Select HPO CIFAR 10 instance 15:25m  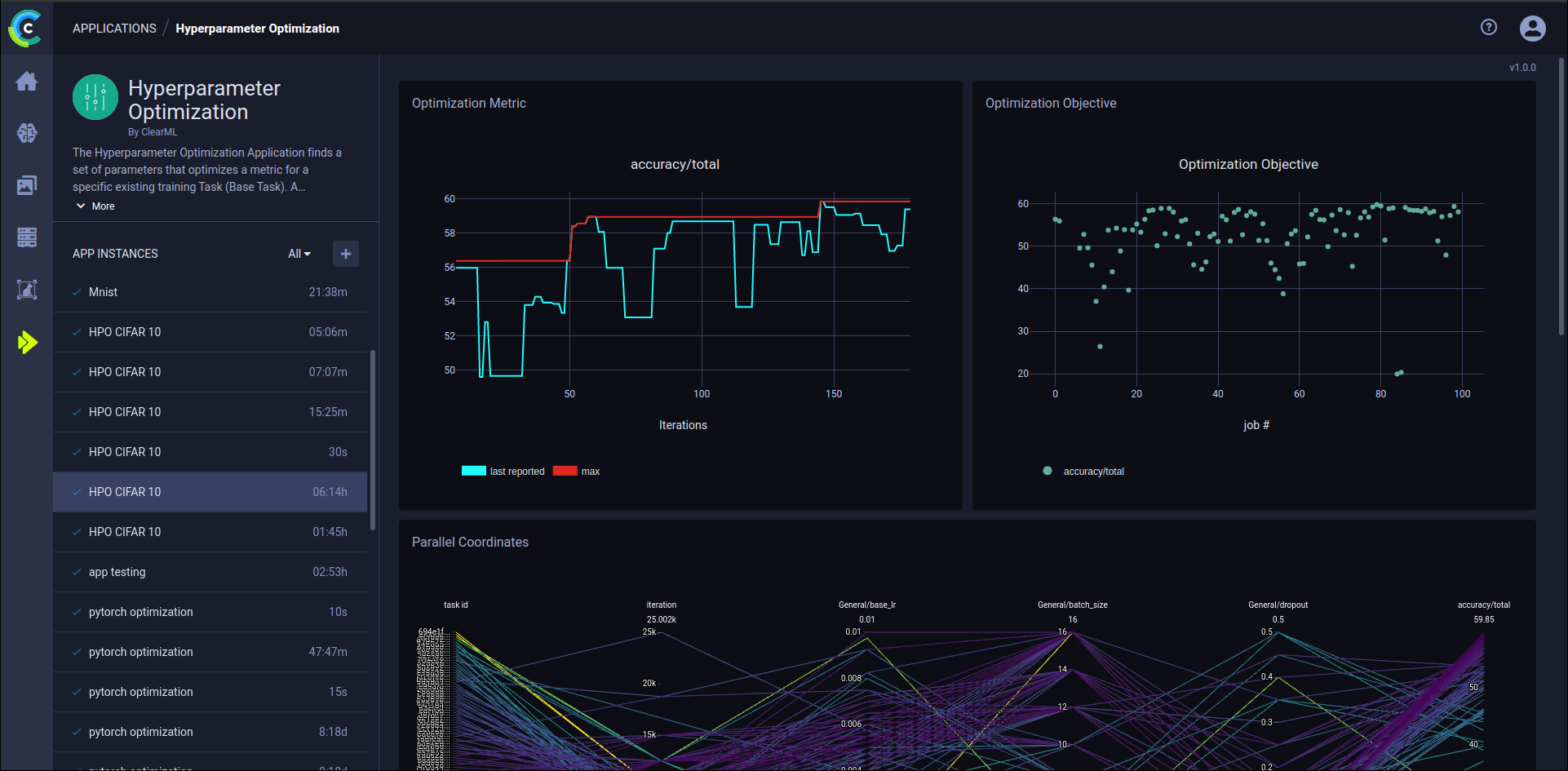point(210,412)
